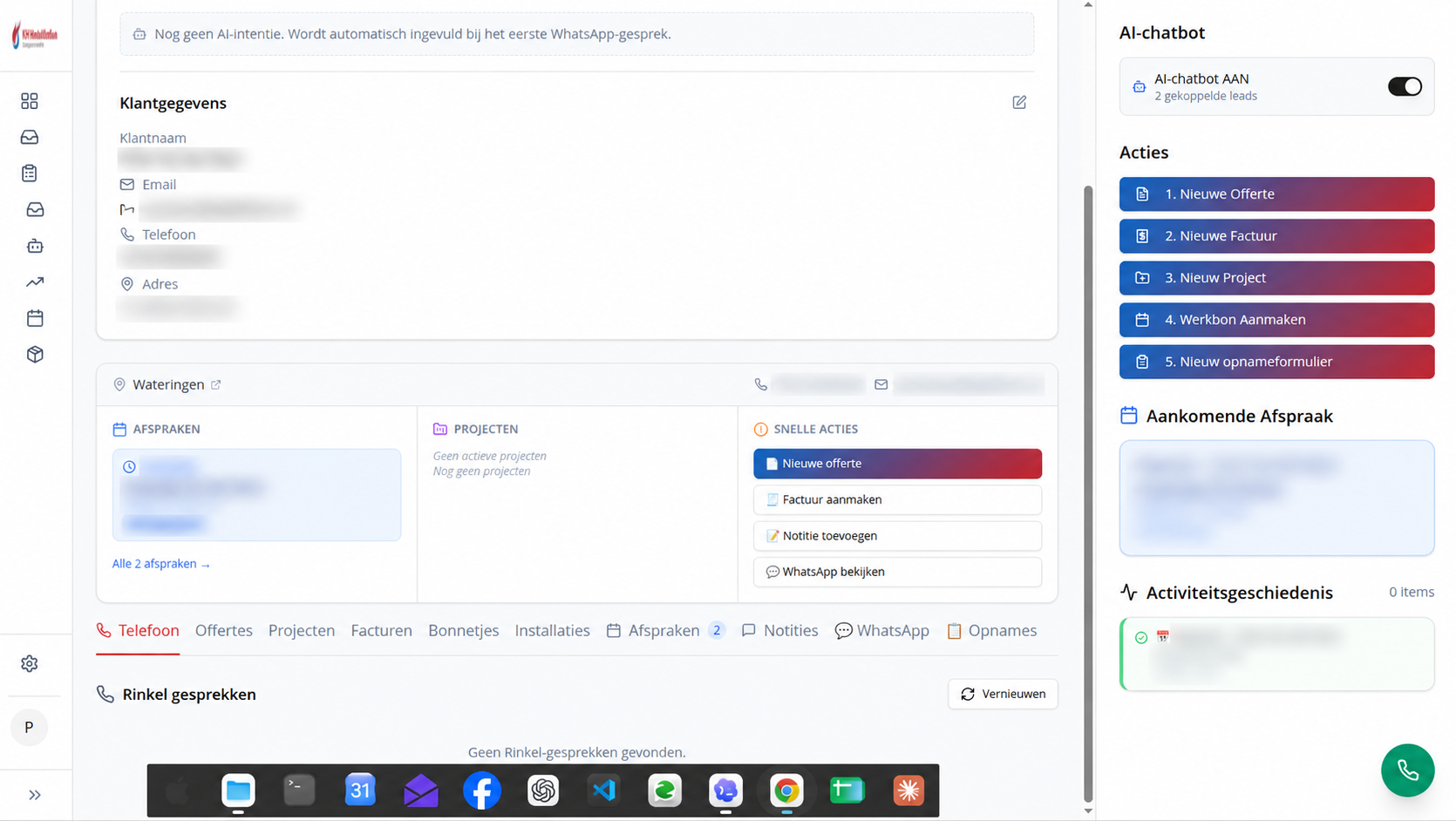Toggle the AI-chatbot AAN switch
This screenshot has width=1456, height=821.
coord(1405,86)
